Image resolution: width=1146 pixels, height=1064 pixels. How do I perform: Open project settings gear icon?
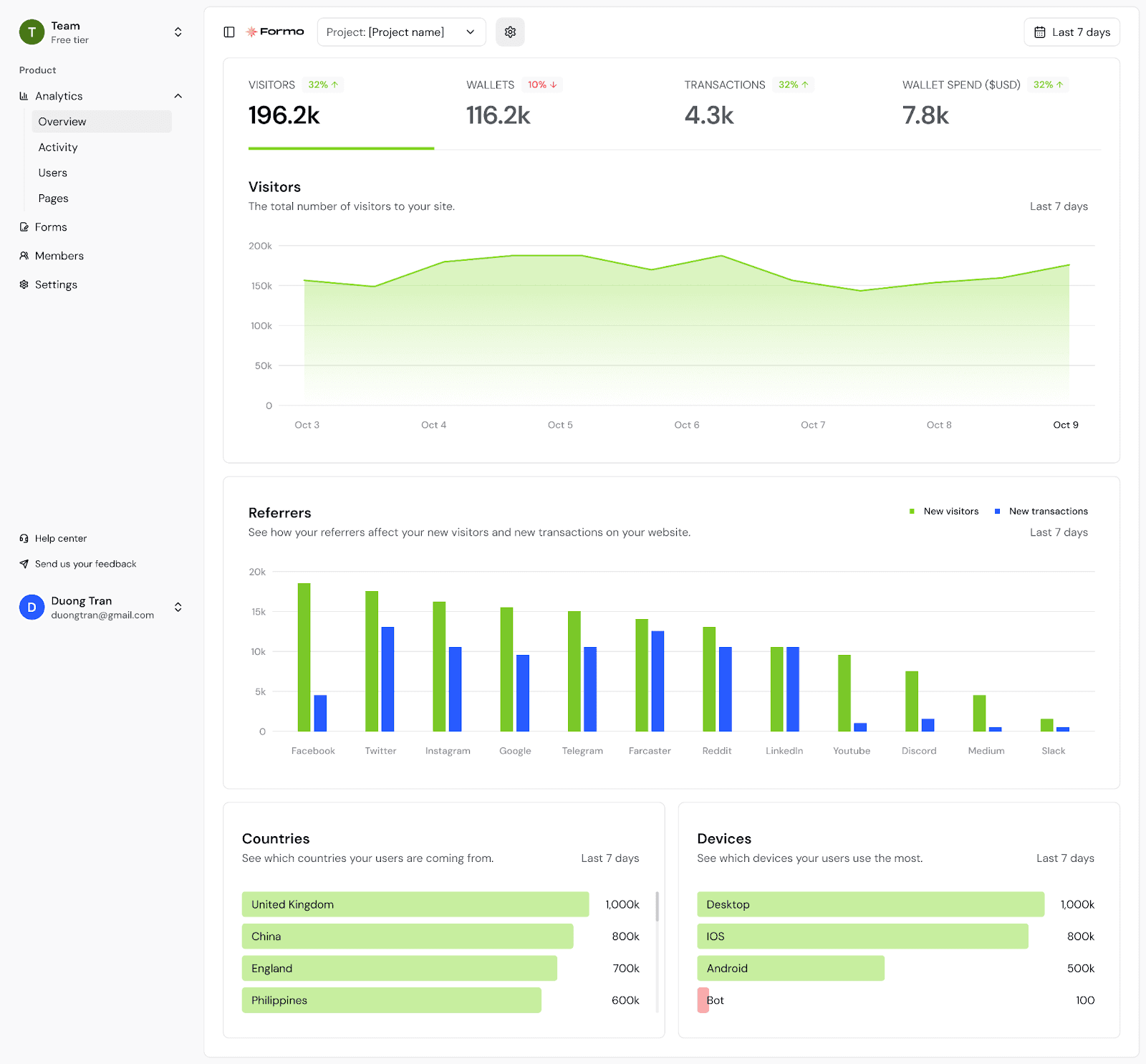(x=510, y=32)
